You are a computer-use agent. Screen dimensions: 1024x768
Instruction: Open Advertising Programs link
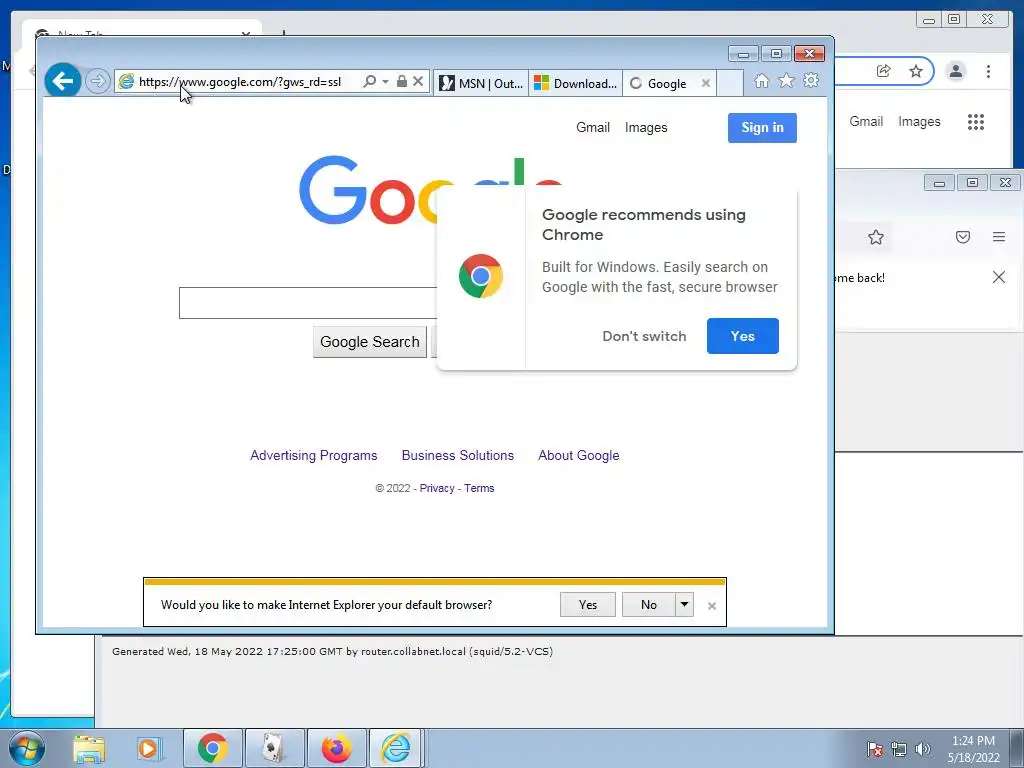coord(313,456)
